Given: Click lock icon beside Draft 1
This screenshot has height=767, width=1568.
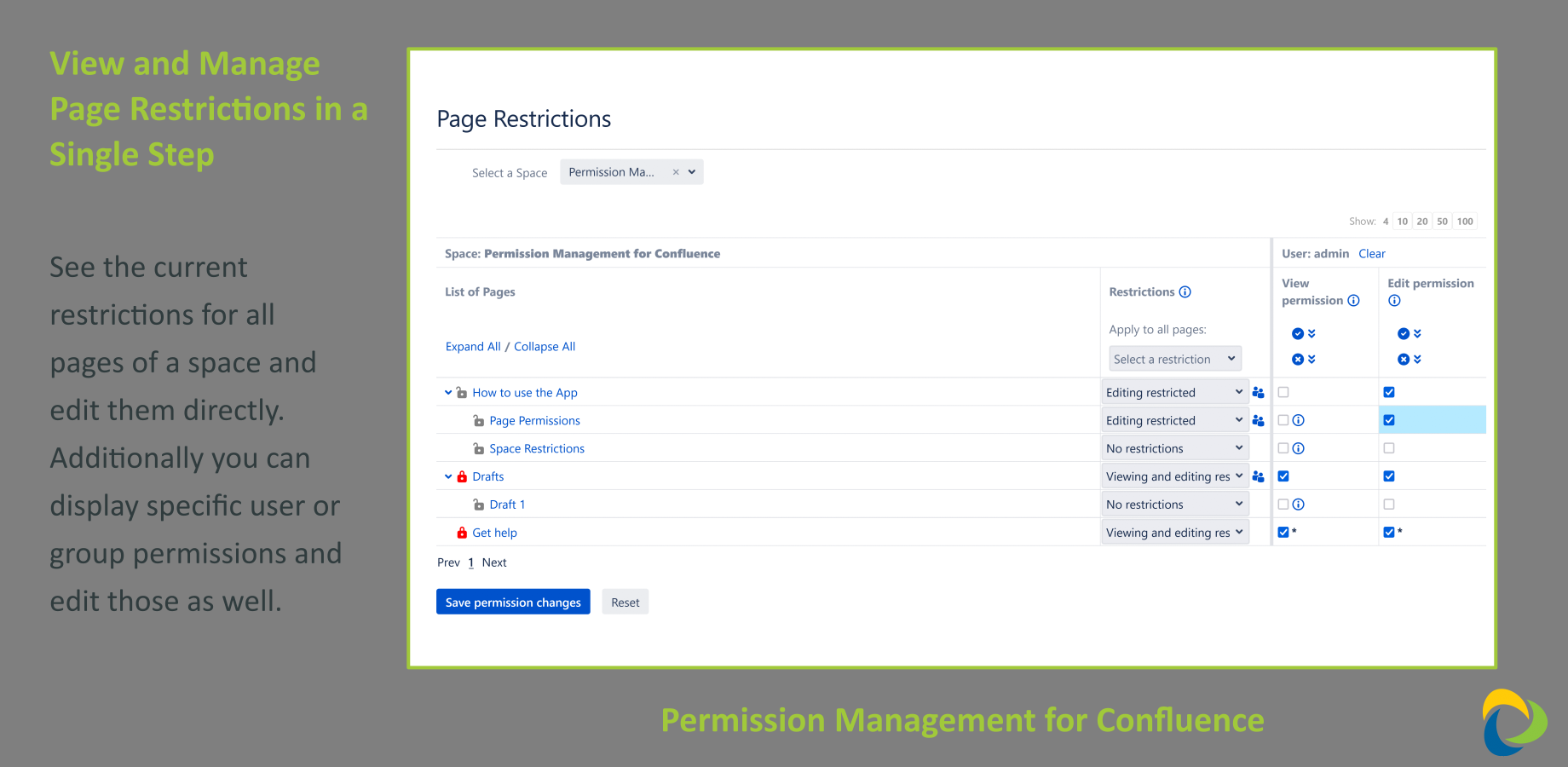Looking at the screenshot, I should [x=478, y=505].
